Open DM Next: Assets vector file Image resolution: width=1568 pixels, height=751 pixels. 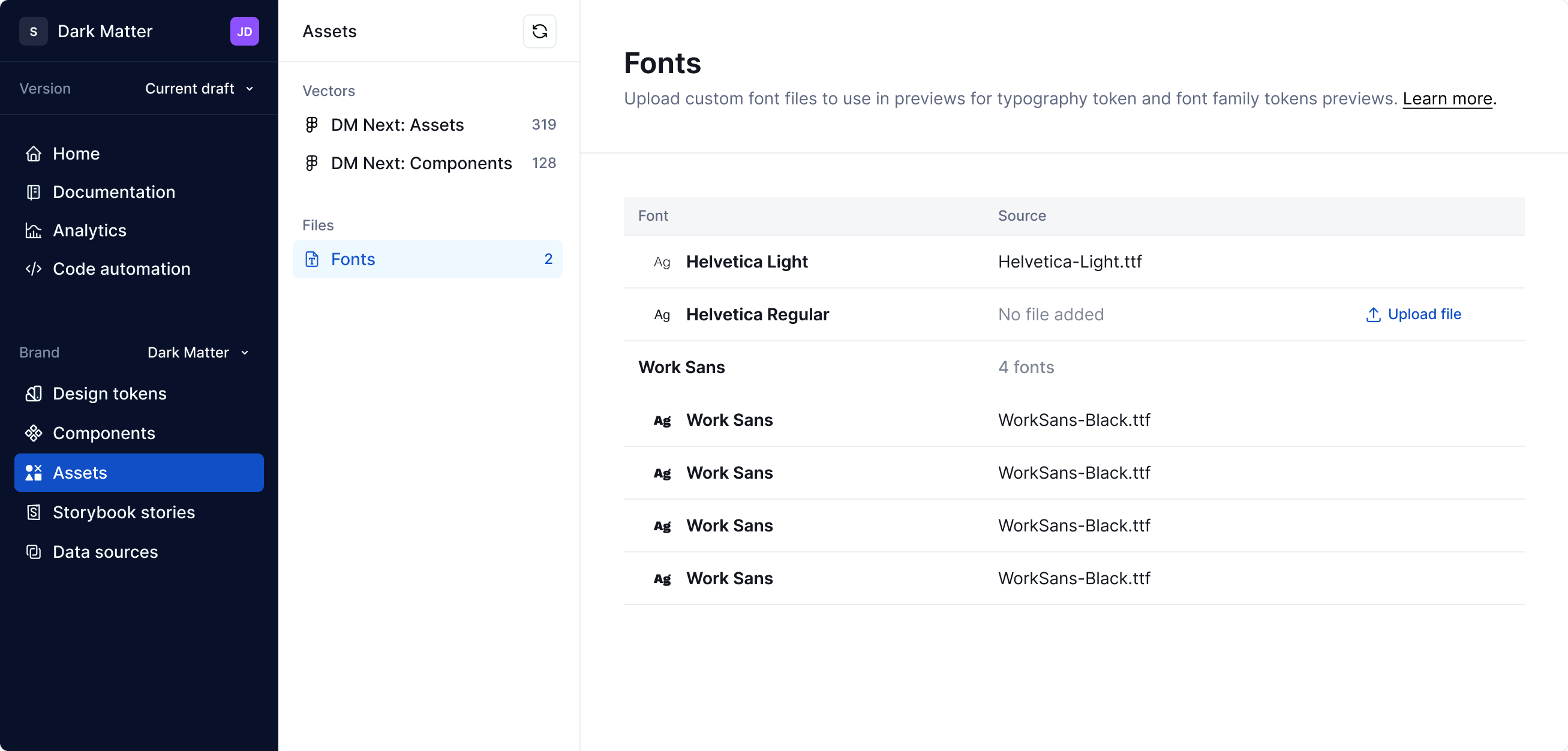pos(398,125)
